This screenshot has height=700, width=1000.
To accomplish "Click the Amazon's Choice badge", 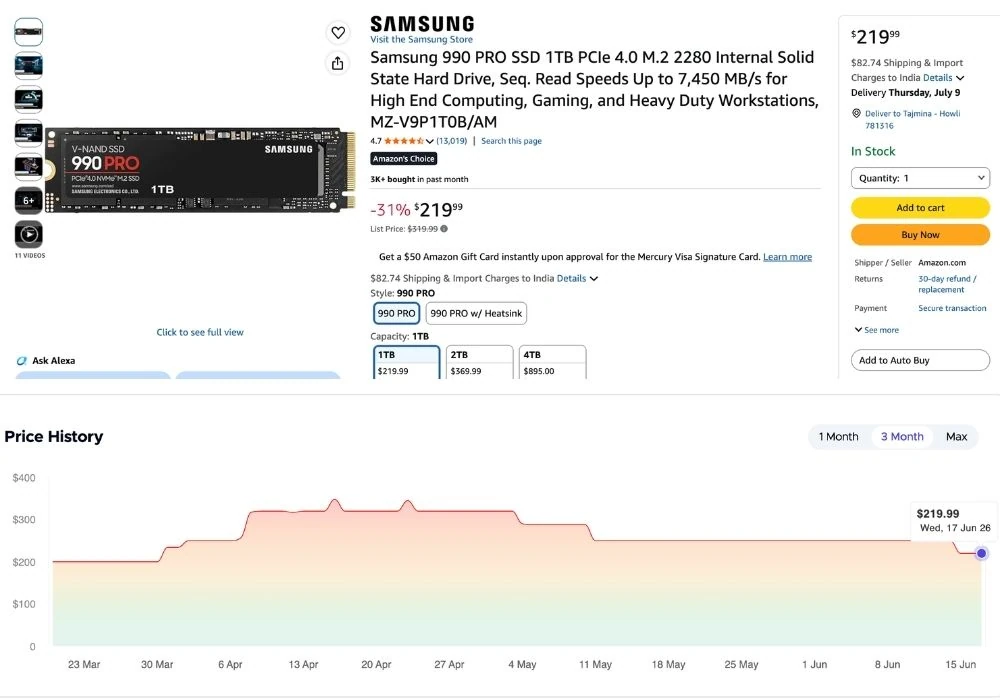I will 404,159.
